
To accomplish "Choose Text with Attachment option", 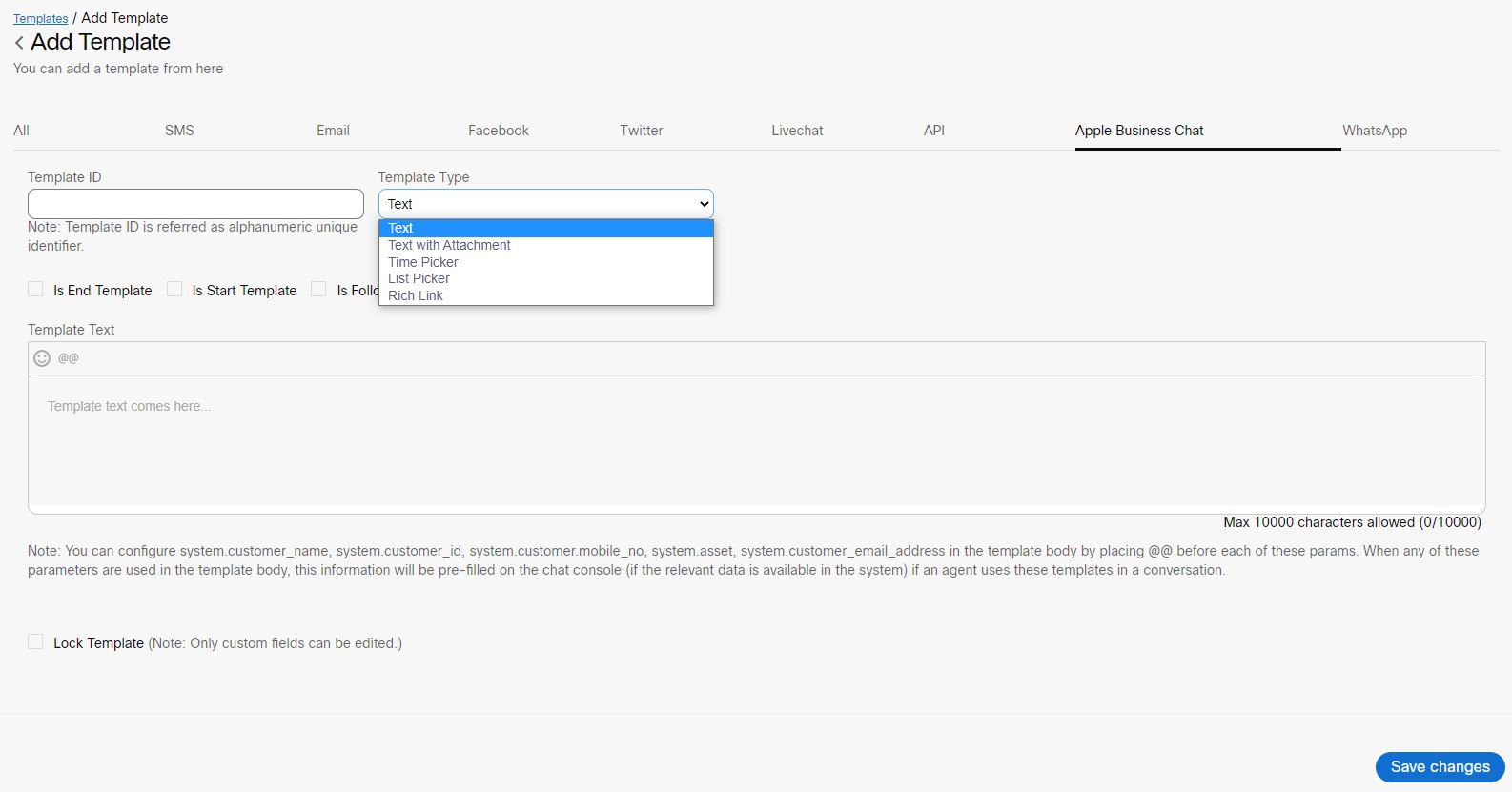I will (545, 245).
